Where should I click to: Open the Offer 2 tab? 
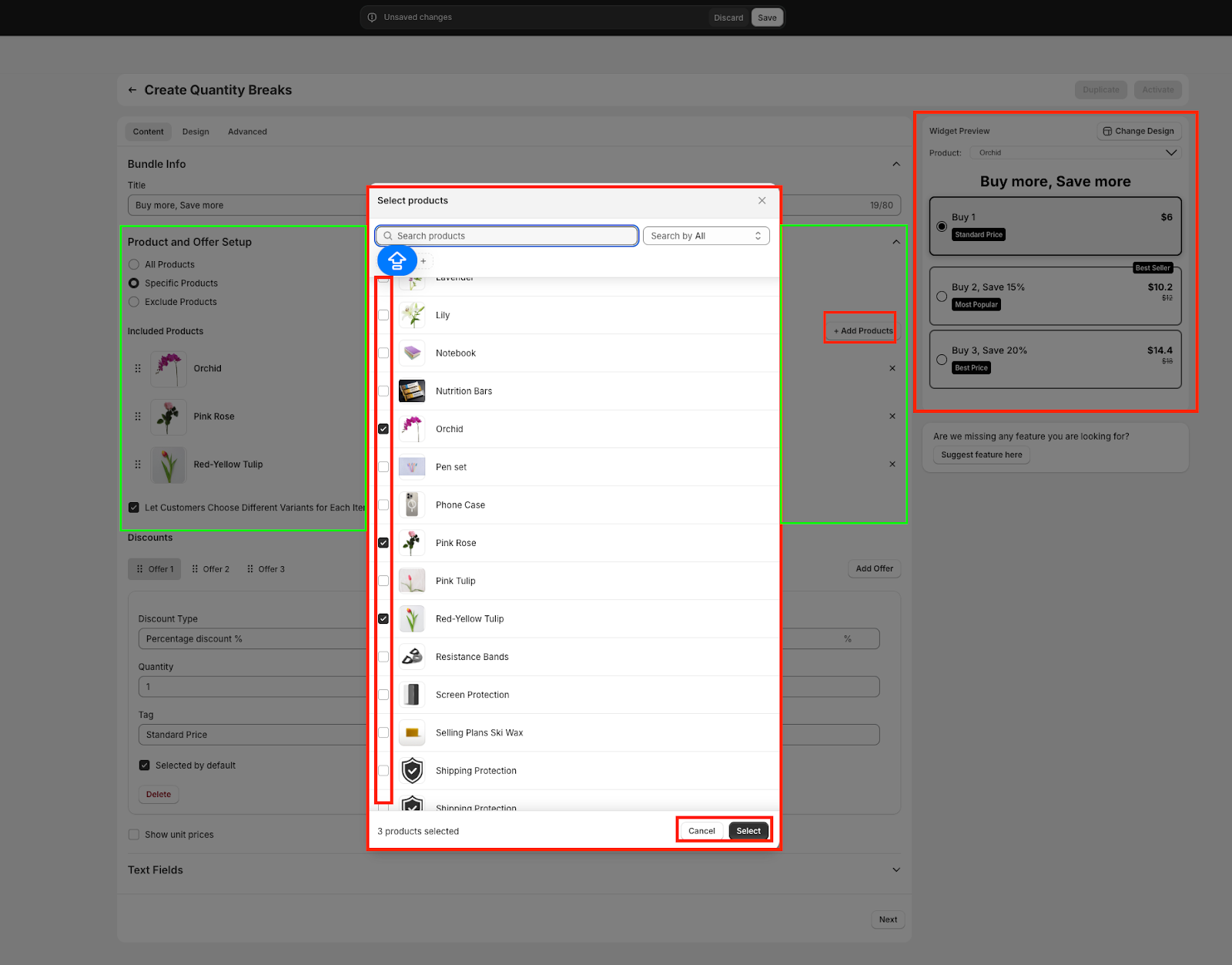click(x=210, y=569)
